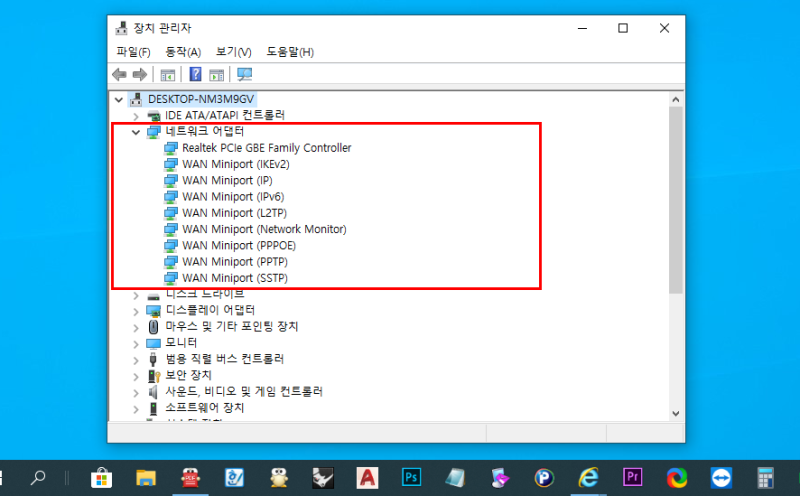Select WAN Miniport (IP) device
The width and height of the screenshot is (800, 496).
(x=227, y=181)
